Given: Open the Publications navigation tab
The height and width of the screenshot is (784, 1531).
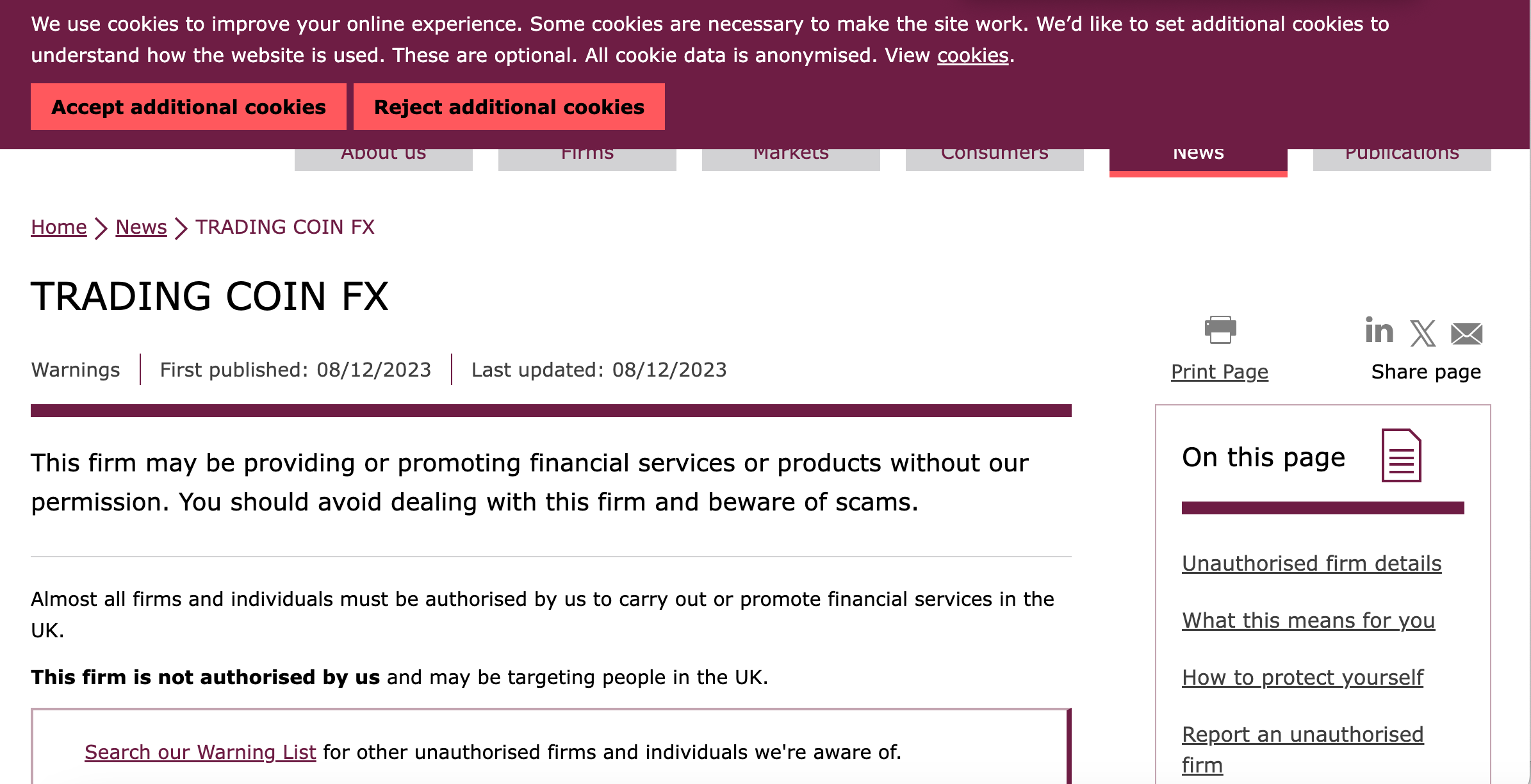Looking at the screenshot, I should click(1402, 159).
